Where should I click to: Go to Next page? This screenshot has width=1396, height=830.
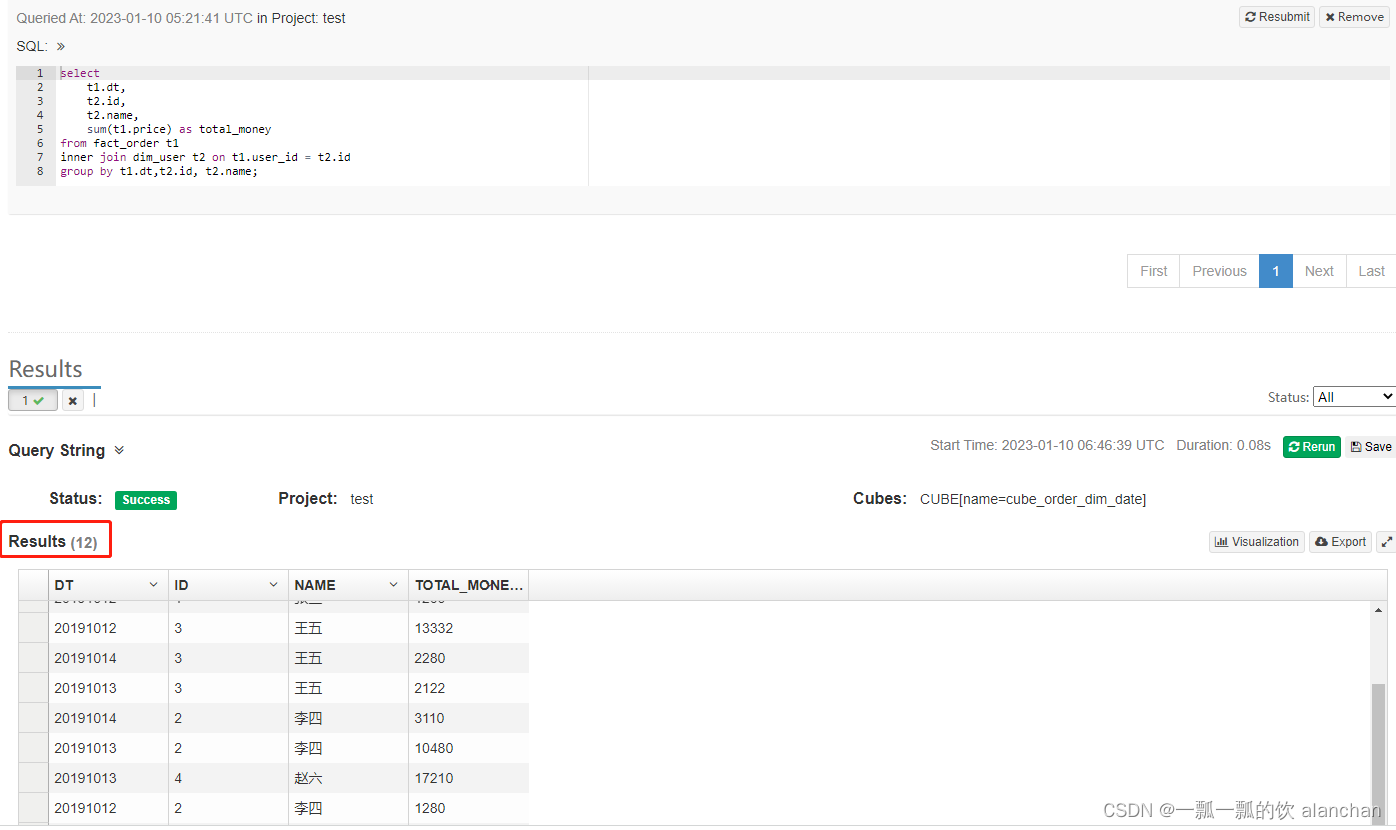tap(1319, 271)
